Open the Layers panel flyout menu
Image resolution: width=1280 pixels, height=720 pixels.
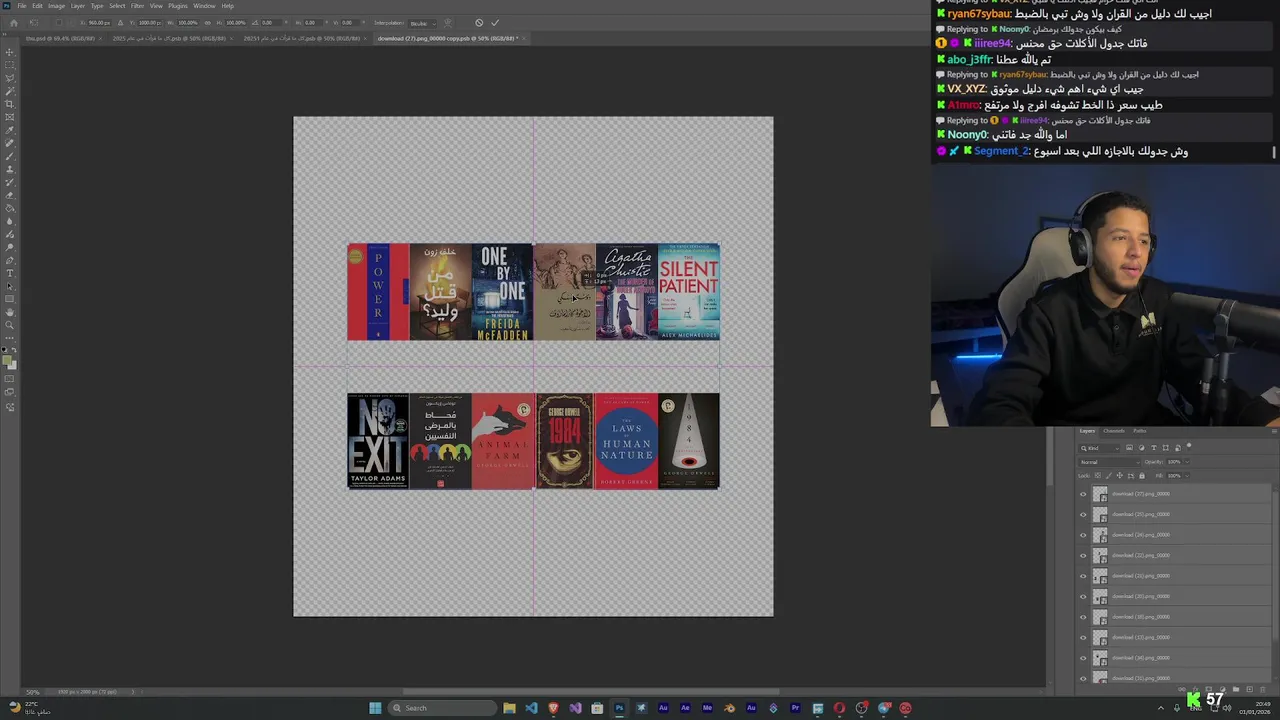click(1274, 431)
